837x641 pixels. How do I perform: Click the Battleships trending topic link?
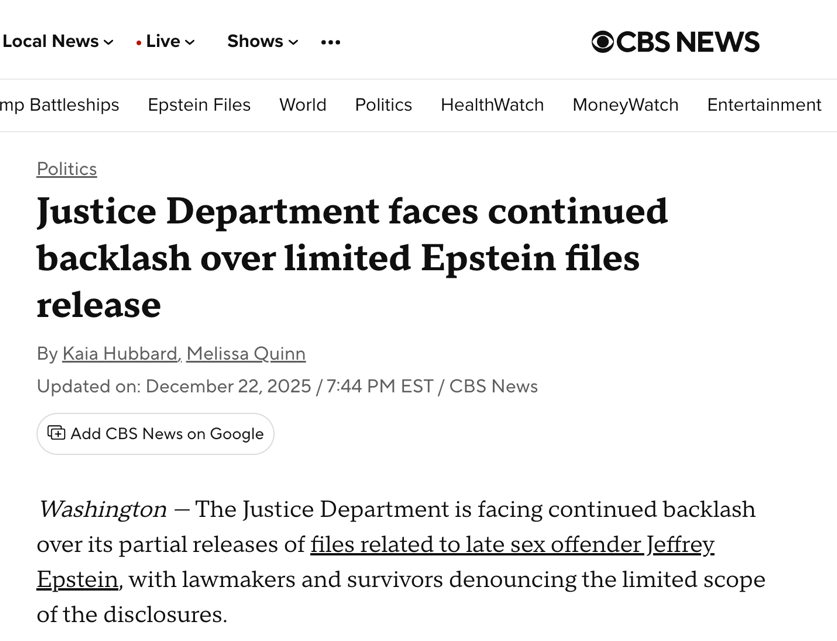click(60, 105)
